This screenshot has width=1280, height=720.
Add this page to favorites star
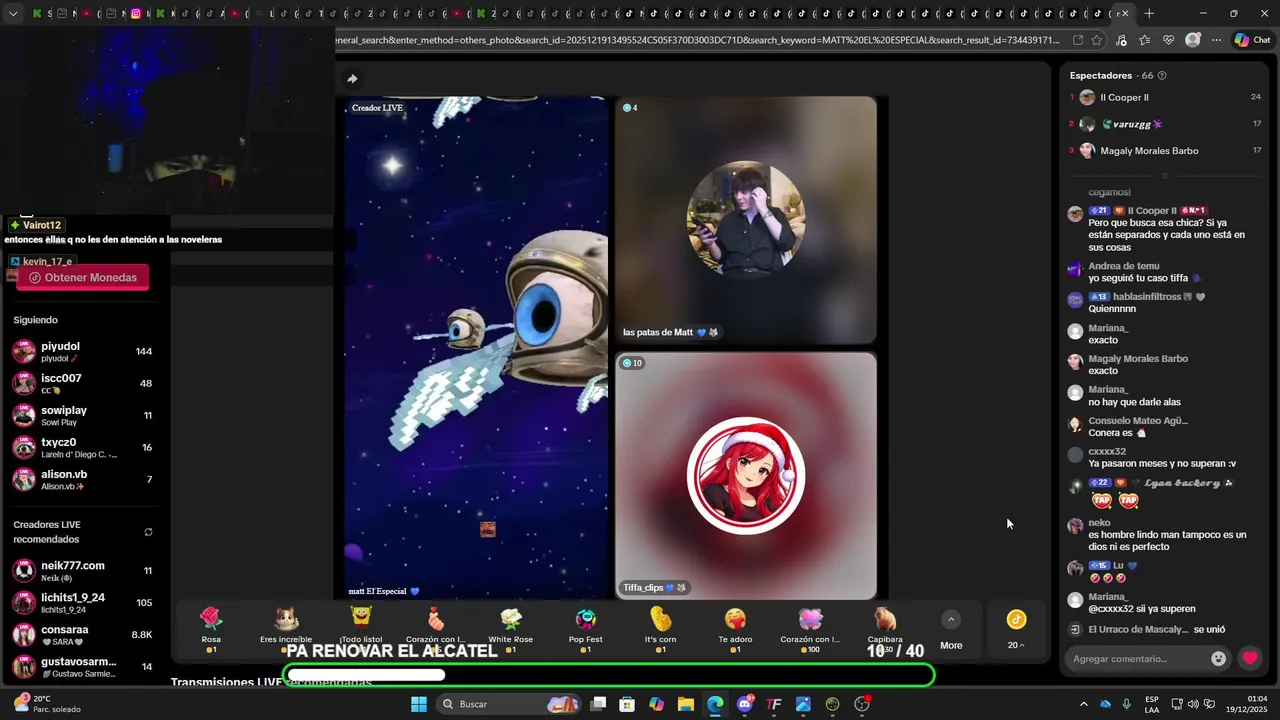tap(1097, 40)
